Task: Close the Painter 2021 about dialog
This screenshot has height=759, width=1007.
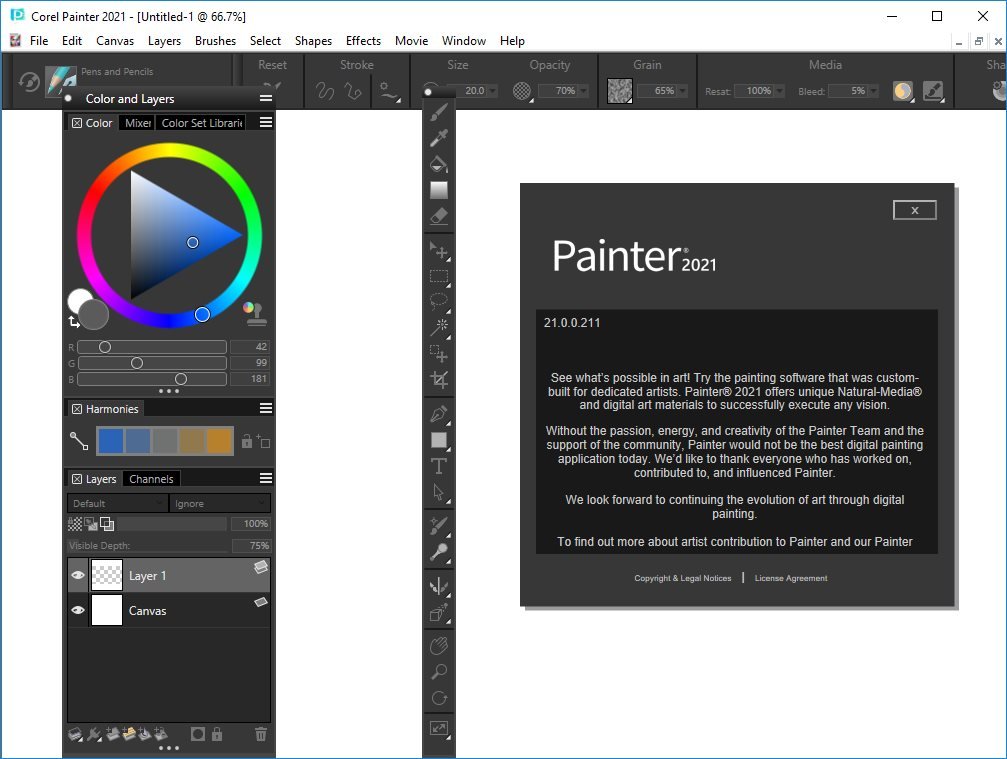Action: pos(915,210)
